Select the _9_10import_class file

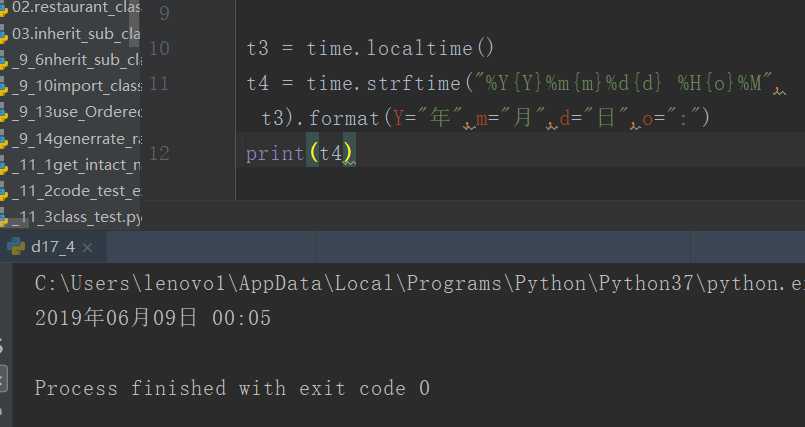click(76, 86)
